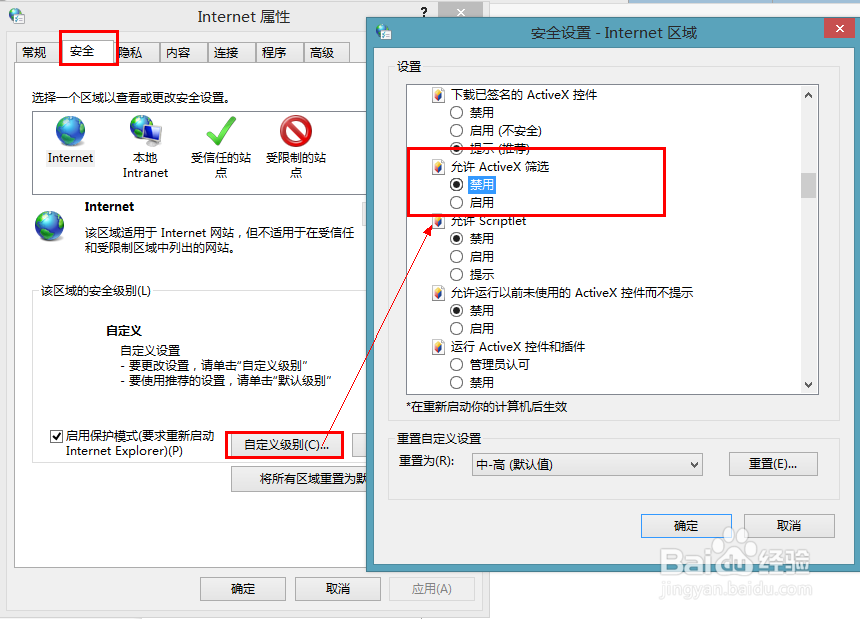Open the 重置为 中-高 (默认值) dropdown
The height and width of the screenshot is (619, 860).
[587, 464]
